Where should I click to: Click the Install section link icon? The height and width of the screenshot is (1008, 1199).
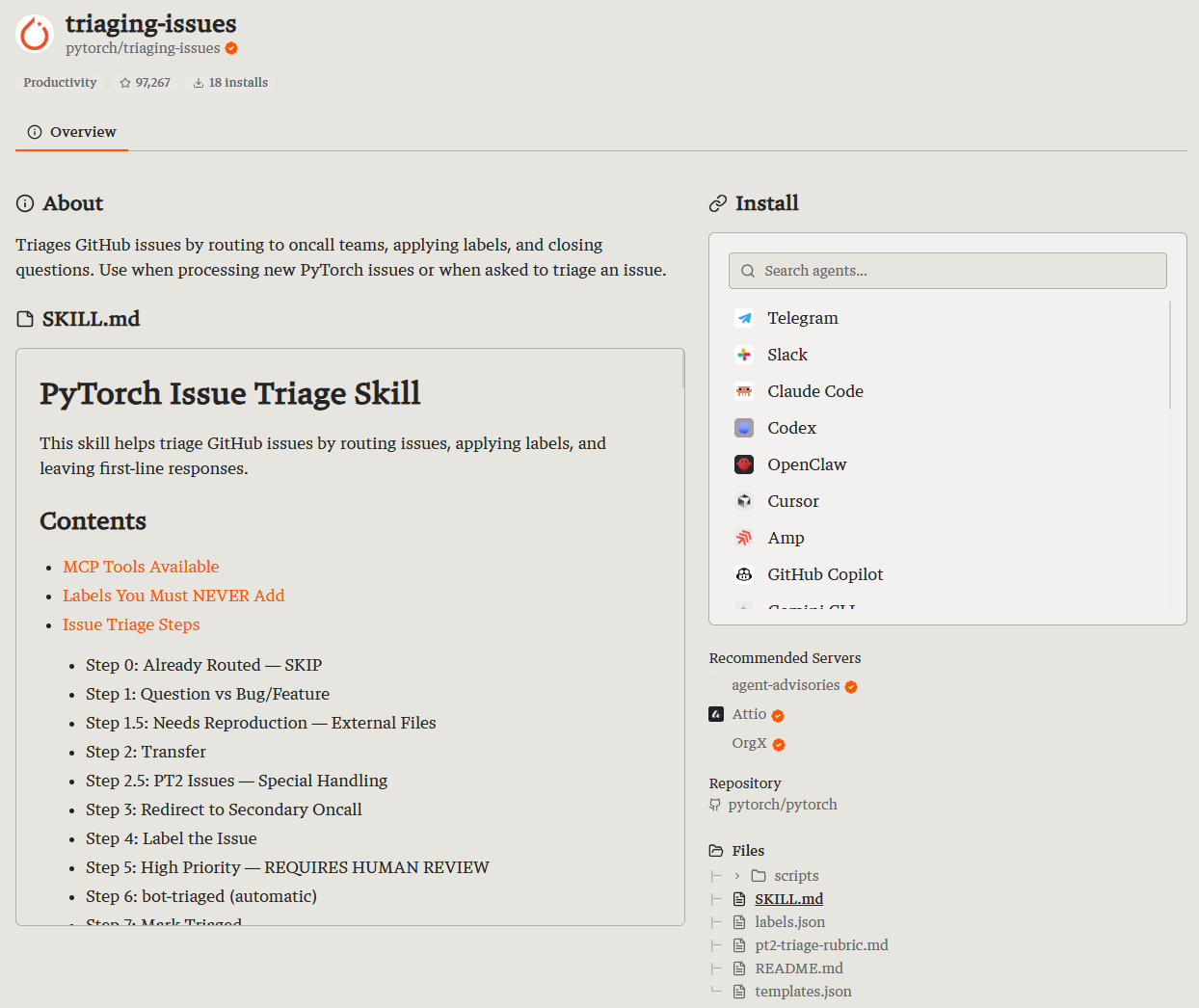(718, 203)
